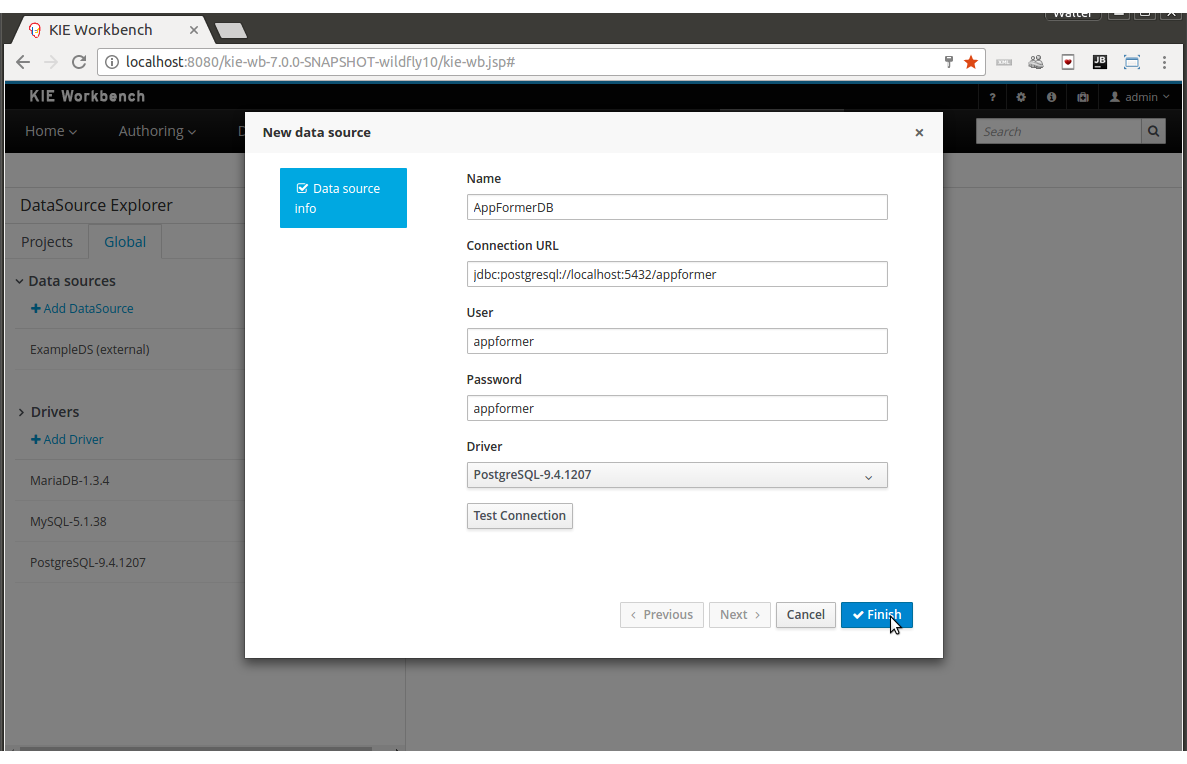Viewport: 1187px width, 764px height.
Task: Expand the Drivers section
Action: tap(21, 412)
